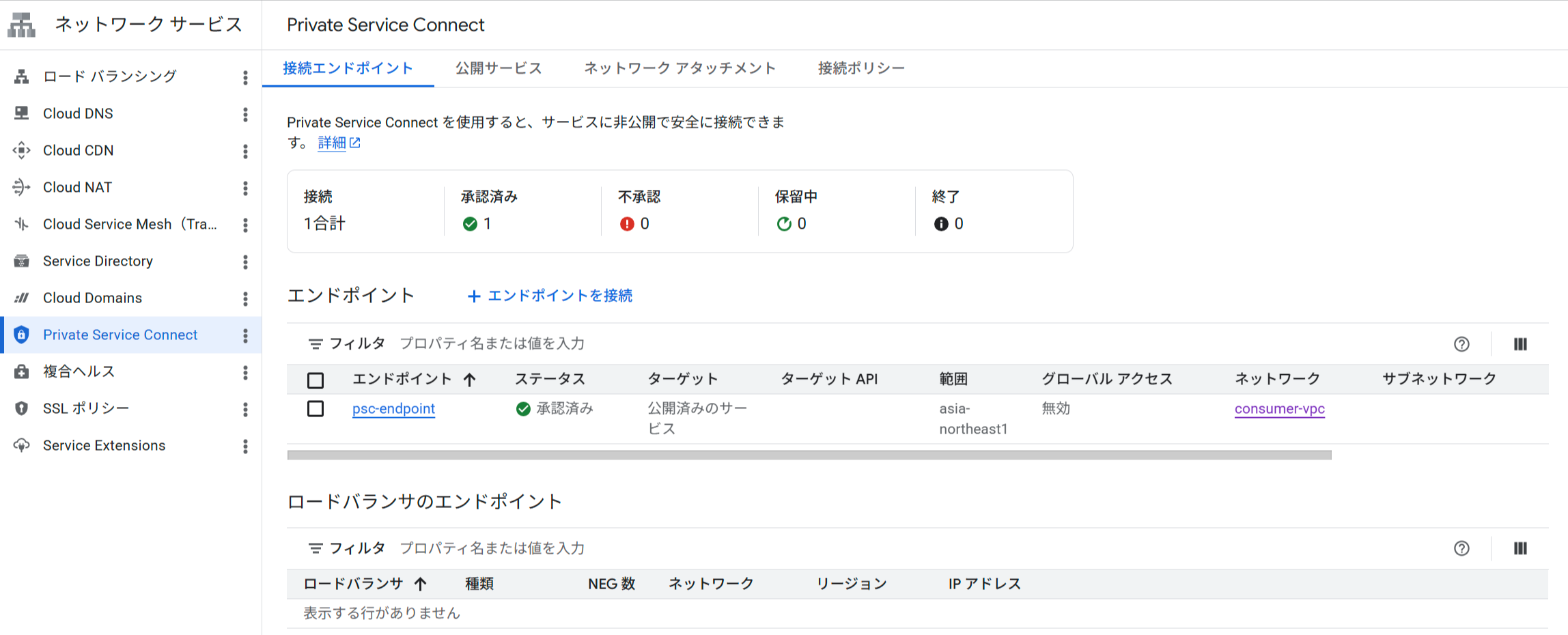Click the ステータス column header
This screenshot has height=635, width=1568.
550,380
